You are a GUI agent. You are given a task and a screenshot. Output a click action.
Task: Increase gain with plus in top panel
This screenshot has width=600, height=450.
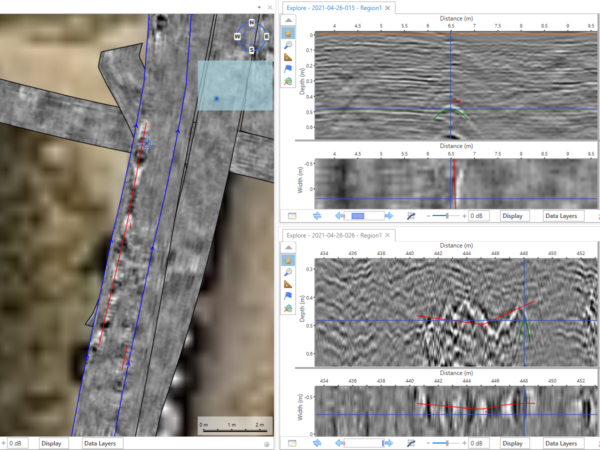click(464, 216)
